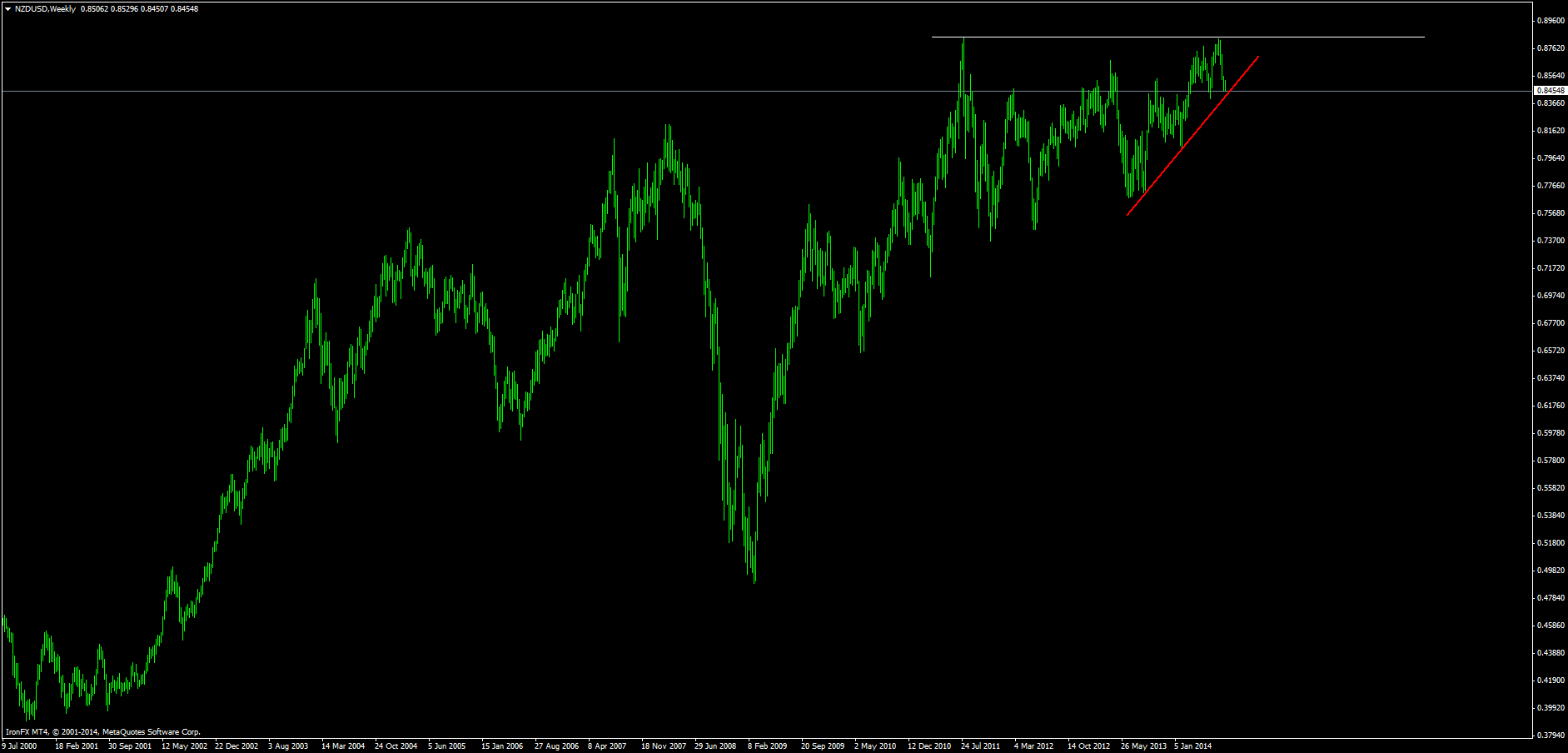This screenshot has height=753, width=1568.
Task: Click the 14 Mar 2004 date label
Action: pyautogui.click(x=343, y=746)
